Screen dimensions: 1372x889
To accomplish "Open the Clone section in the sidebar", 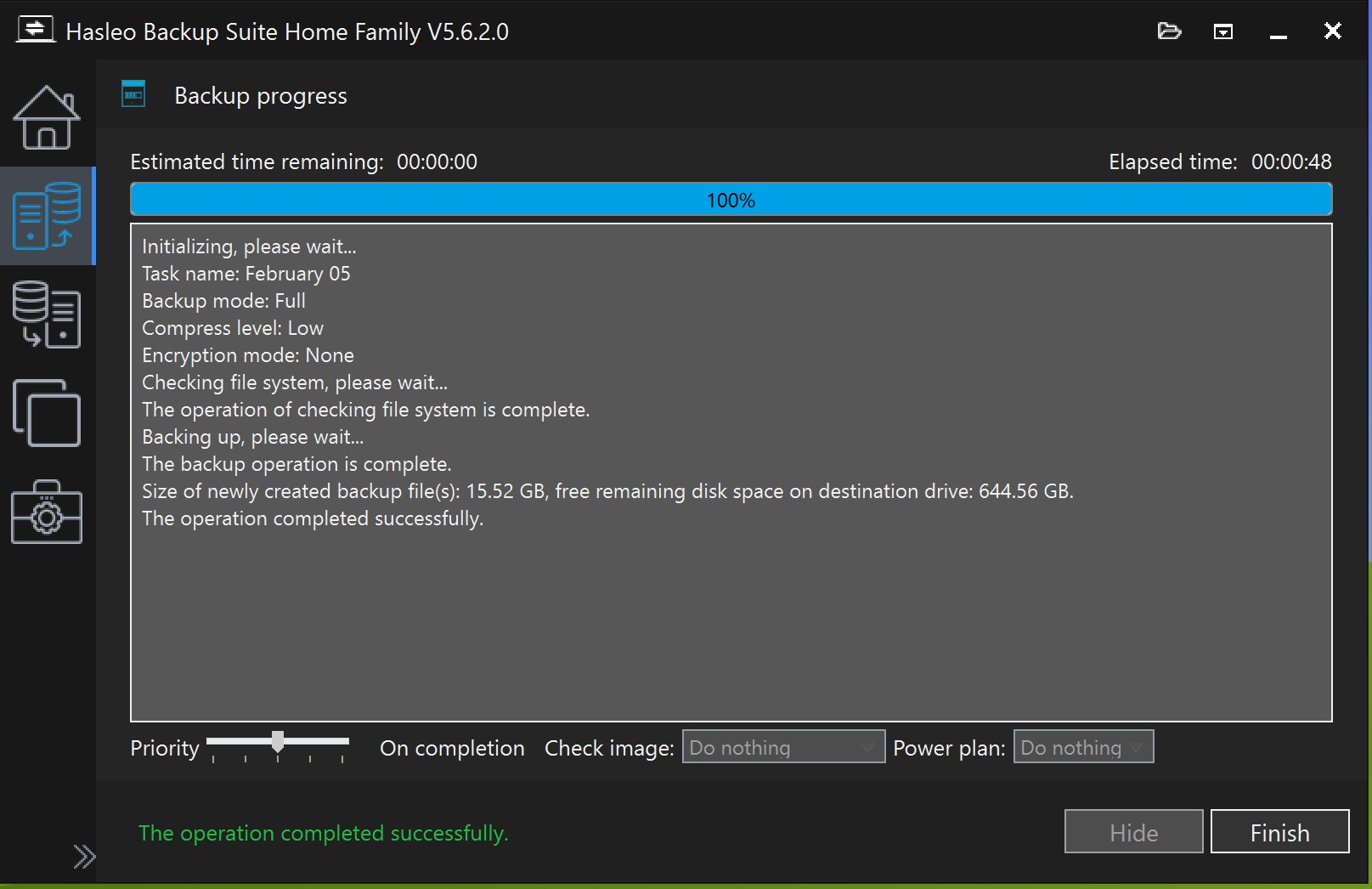I will coord(47,413).
